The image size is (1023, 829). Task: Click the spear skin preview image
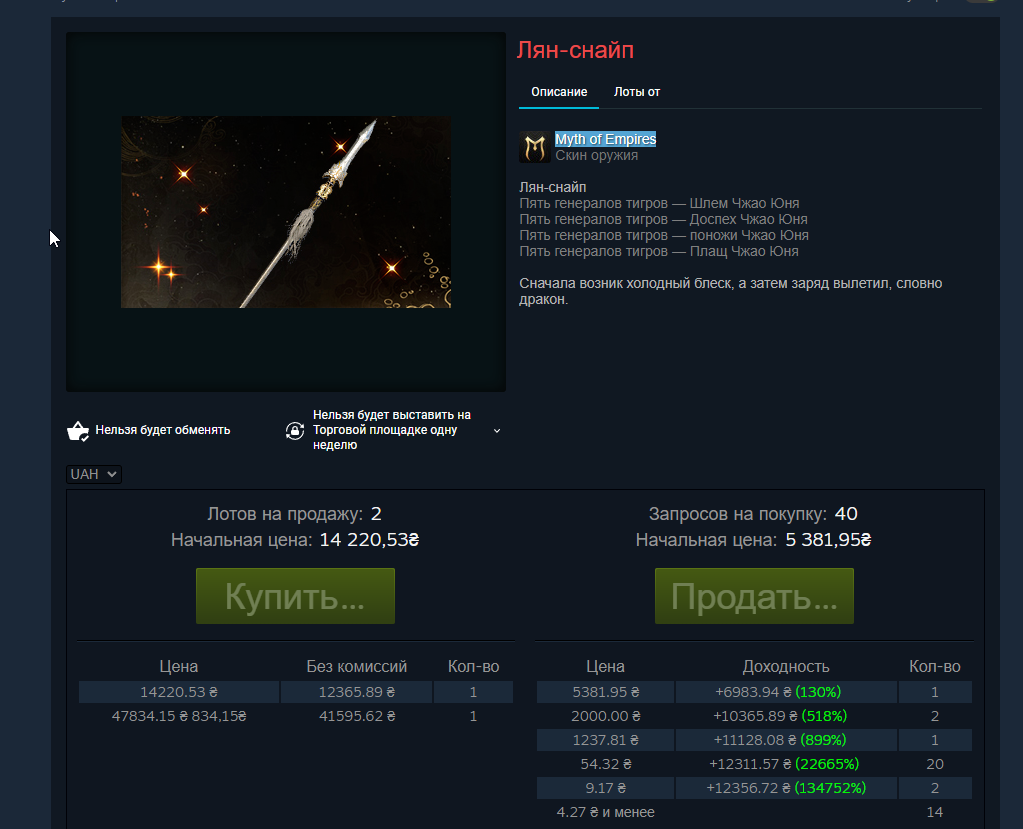(x=286, y=212)
